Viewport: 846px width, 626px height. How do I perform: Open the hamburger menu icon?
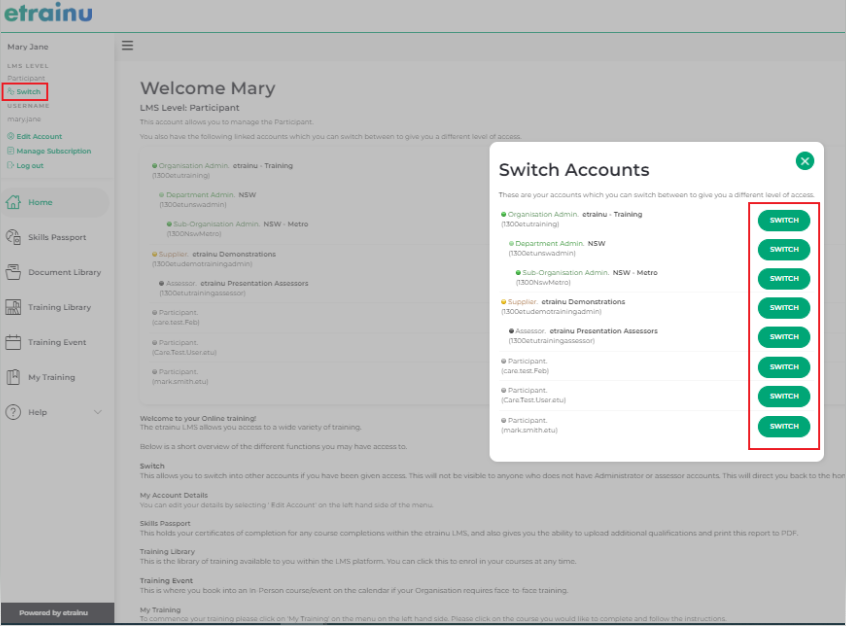(x=127, y=46)
